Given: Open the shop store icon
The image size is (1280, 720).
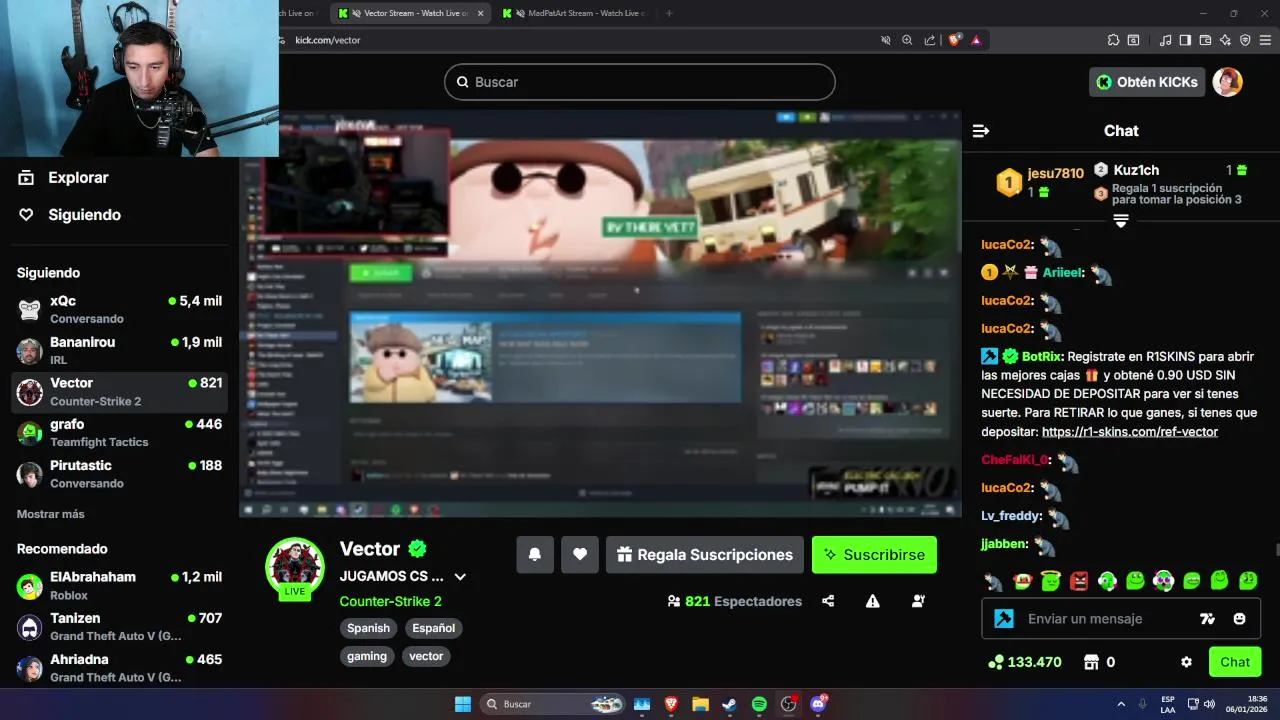Looking at the screenshot, I should coord(1092,662).
